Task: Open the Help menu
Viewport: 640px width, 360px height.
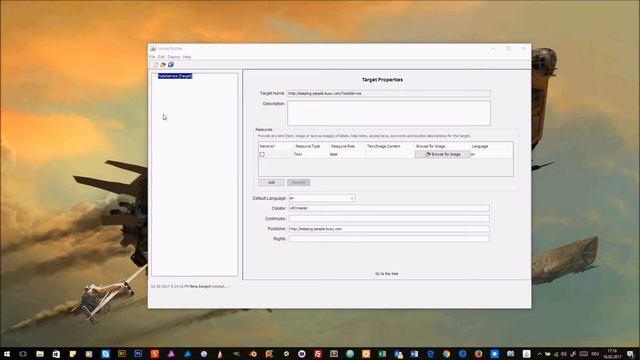Action: [187, 57]
